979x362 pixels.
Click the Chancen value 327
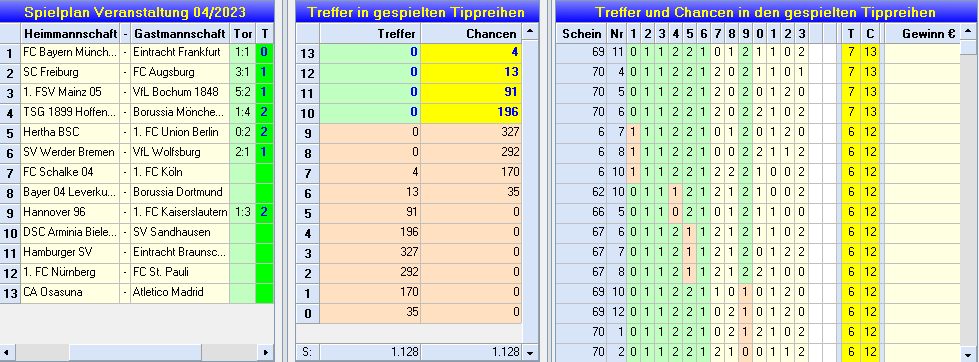471,133
